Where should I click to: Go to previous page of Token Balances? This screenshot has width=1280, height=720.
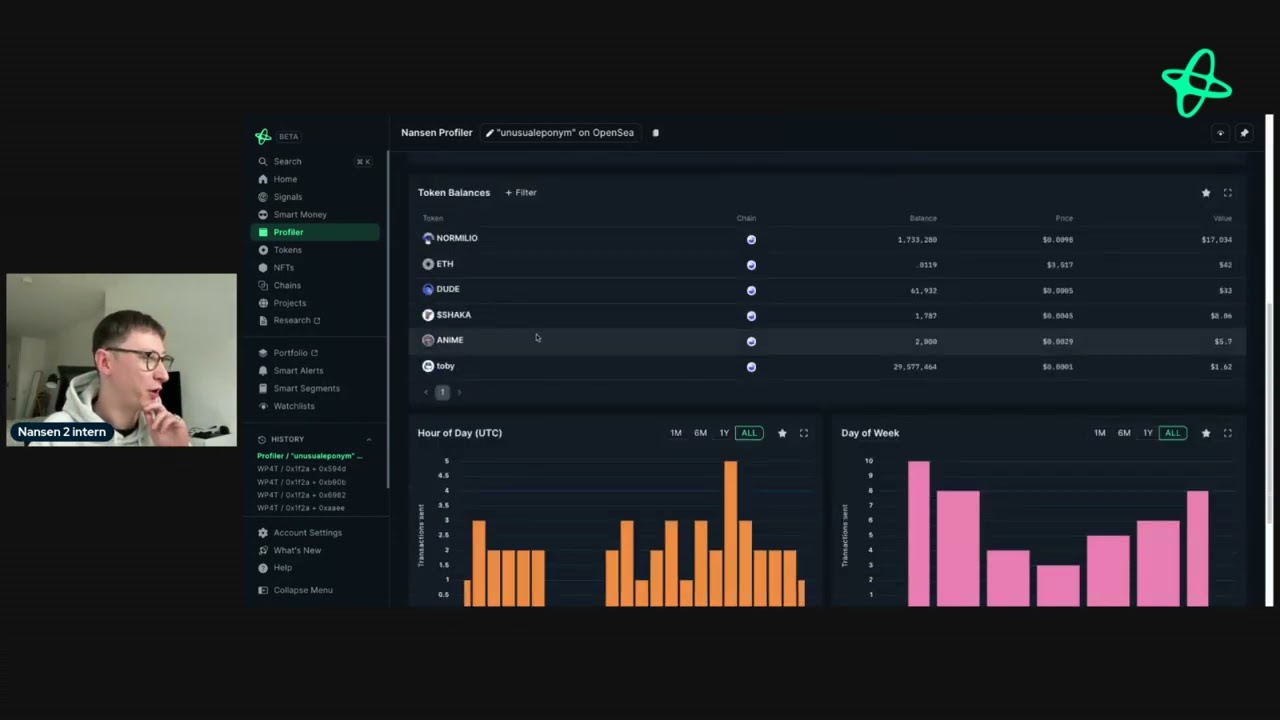point(425,392)
